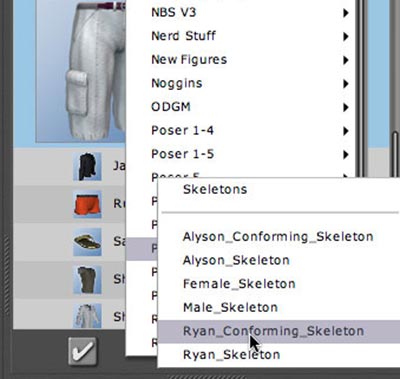
Task: Open the Noggins submenu arrow
Action: [x=346, y=84]
